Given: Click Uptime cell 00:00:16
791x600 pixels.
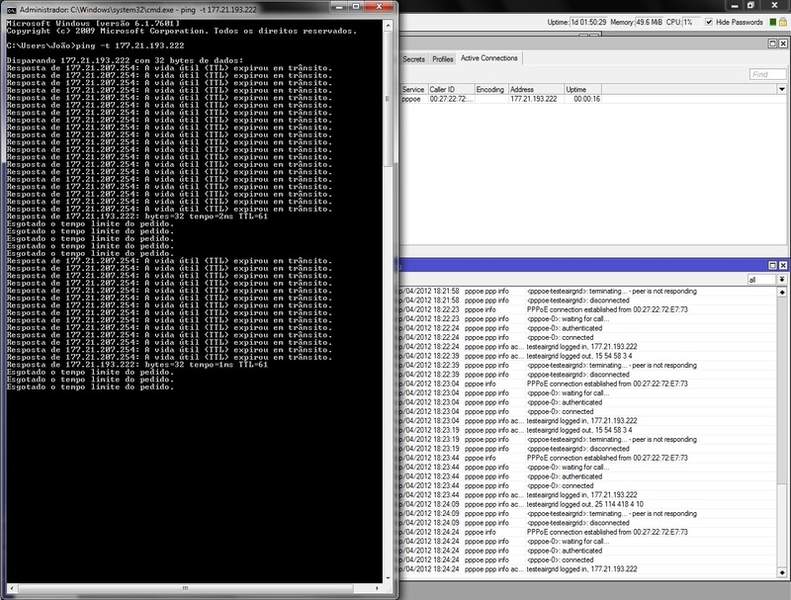Looking at the screenshot, I should tap(587, 99).
